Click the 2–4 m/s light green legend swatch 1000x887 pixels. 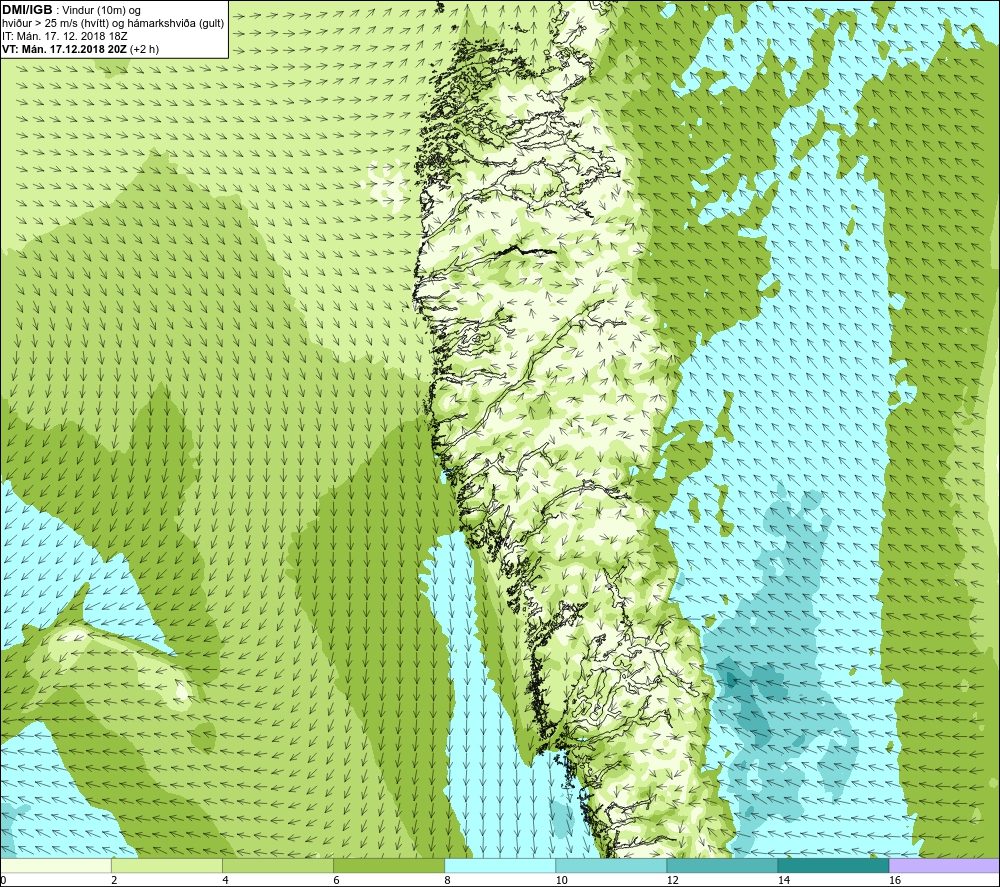click(167, 865)
